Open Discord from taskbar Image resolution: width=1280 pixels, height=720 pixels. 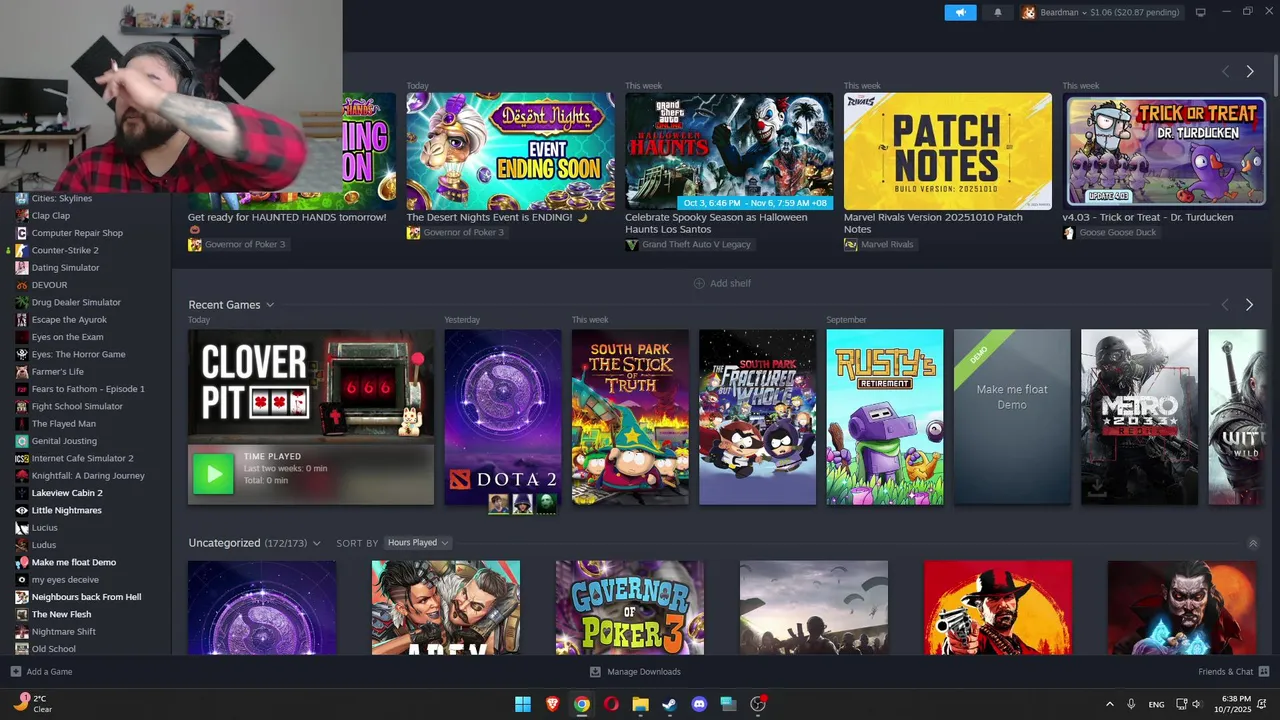coord(699,704)
